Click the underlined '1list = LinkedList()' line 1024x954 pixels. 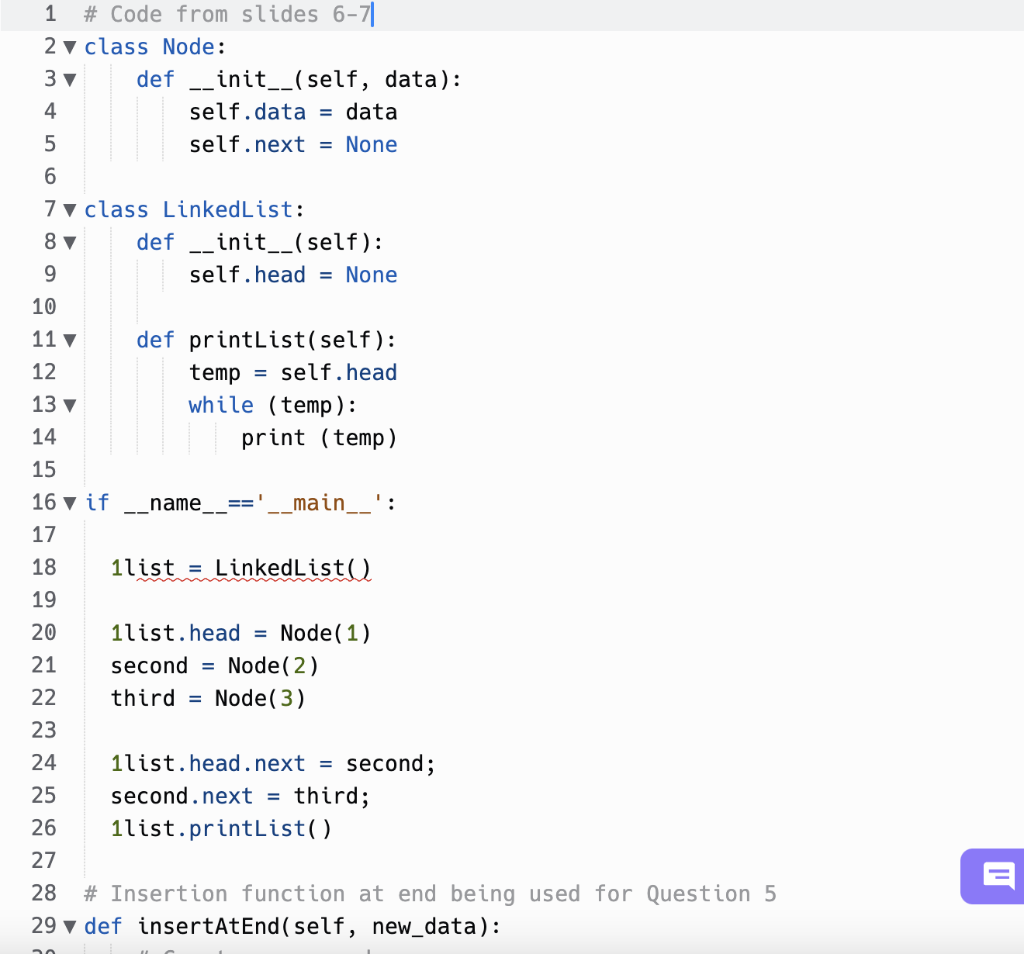[241, 568]
